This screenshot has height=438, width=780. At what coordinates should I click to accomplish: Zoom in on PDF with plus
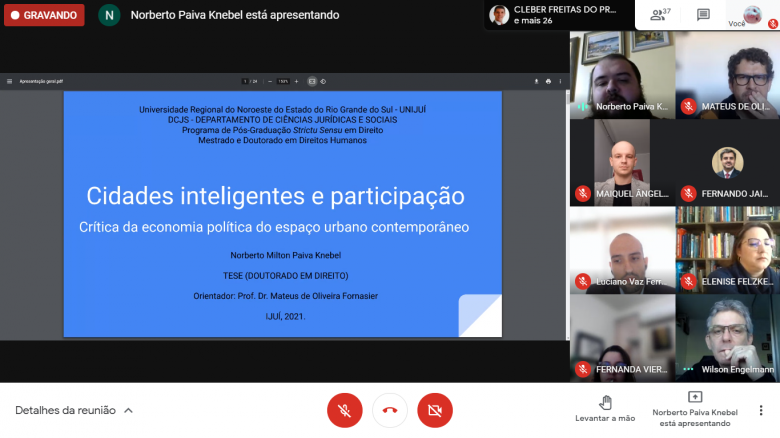point(296,81)
